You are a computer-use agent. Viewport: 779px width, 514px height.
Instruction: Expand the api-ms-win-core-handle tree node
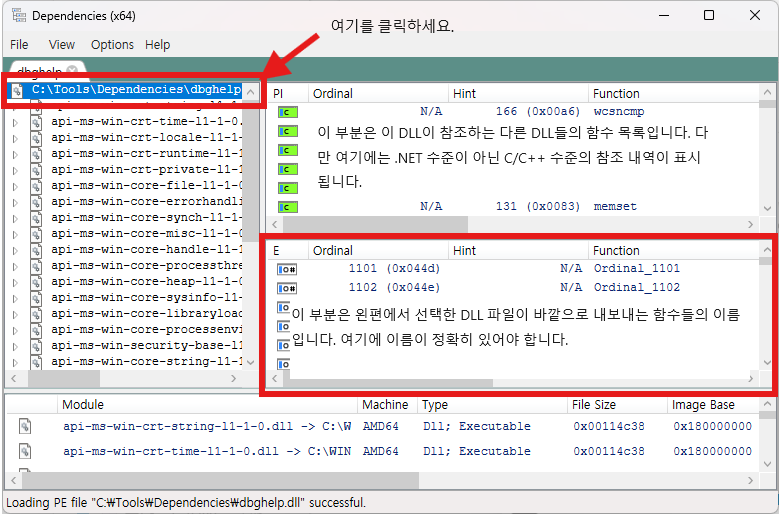15,250
